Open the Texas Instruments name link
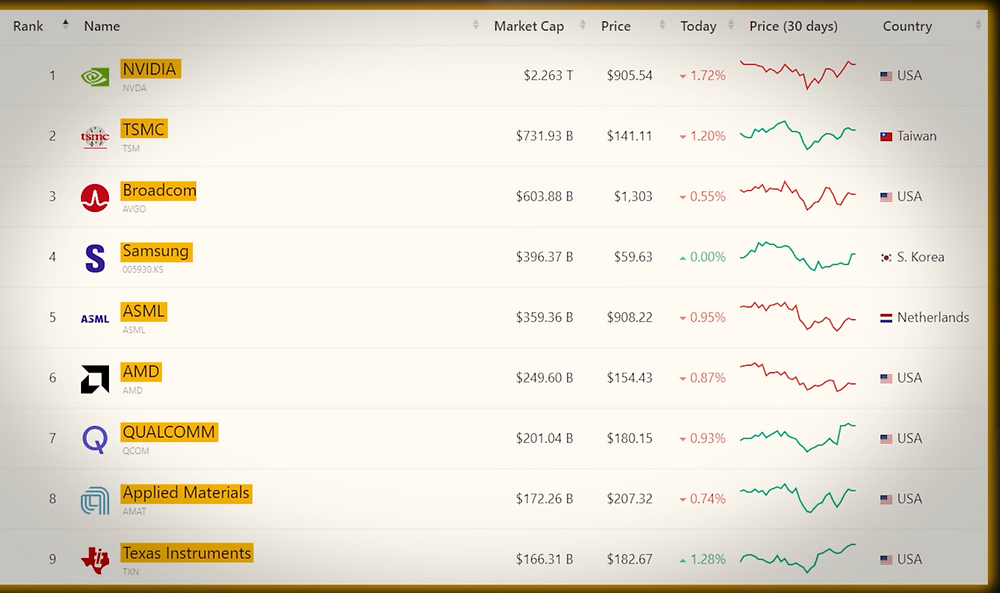1000x593 pixels. (186, 553)
